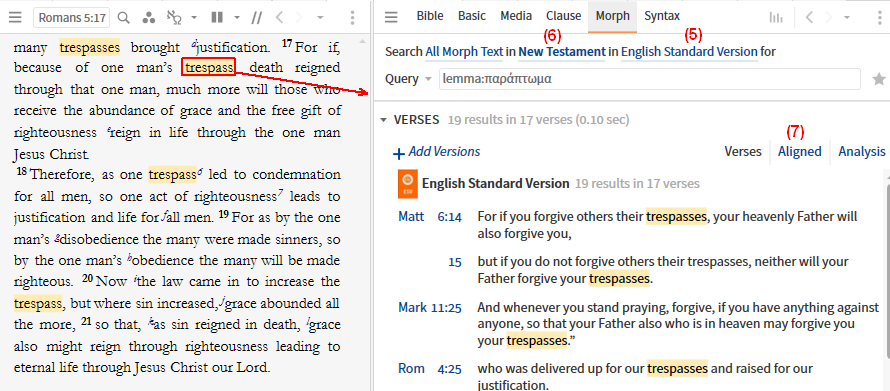Open the dropdown arrow next to parallel resources

point(237,18)
